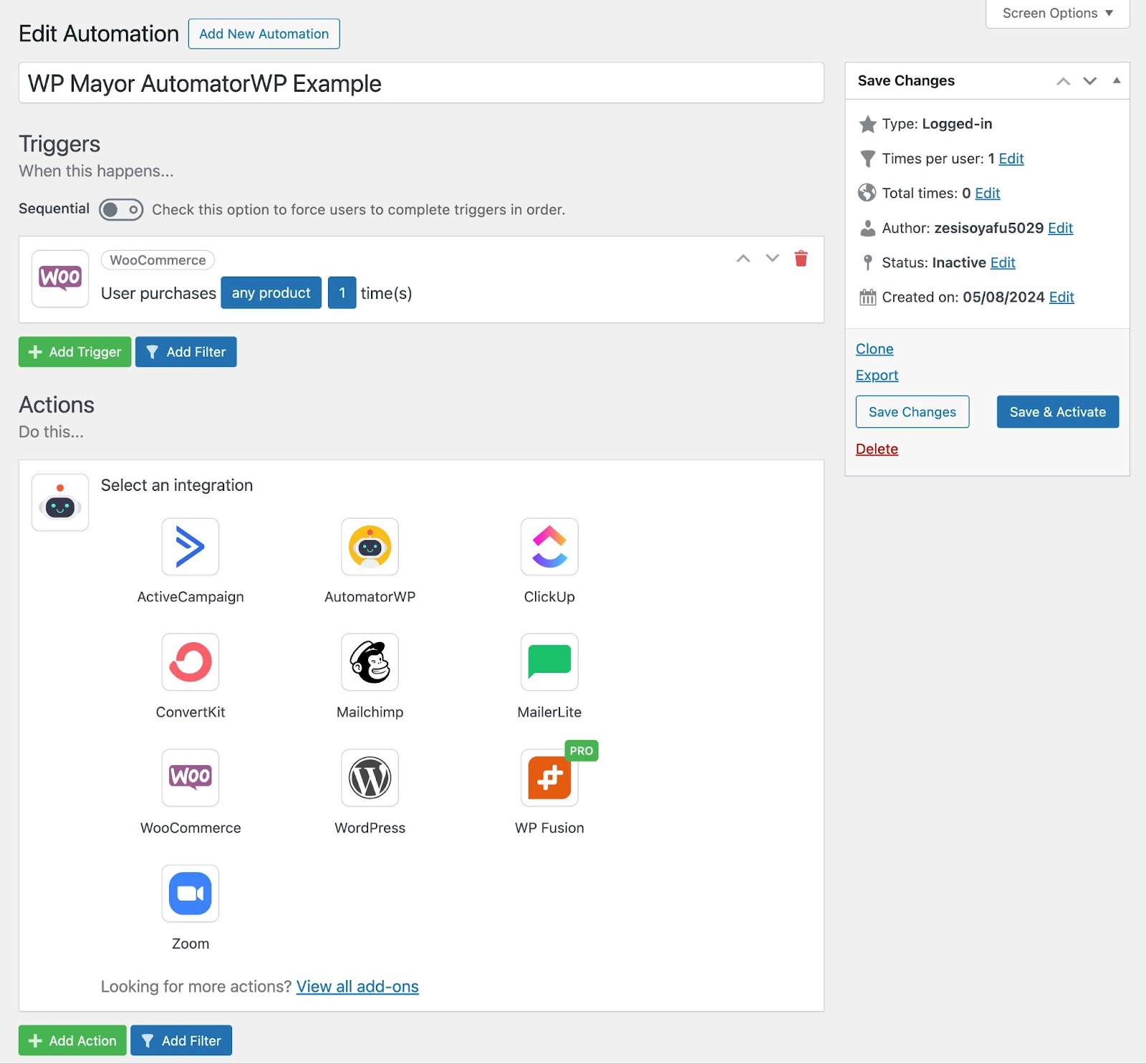Move Save Changes panel up
This screenshot has height=1064, width=1146.
click(1064, 81)
